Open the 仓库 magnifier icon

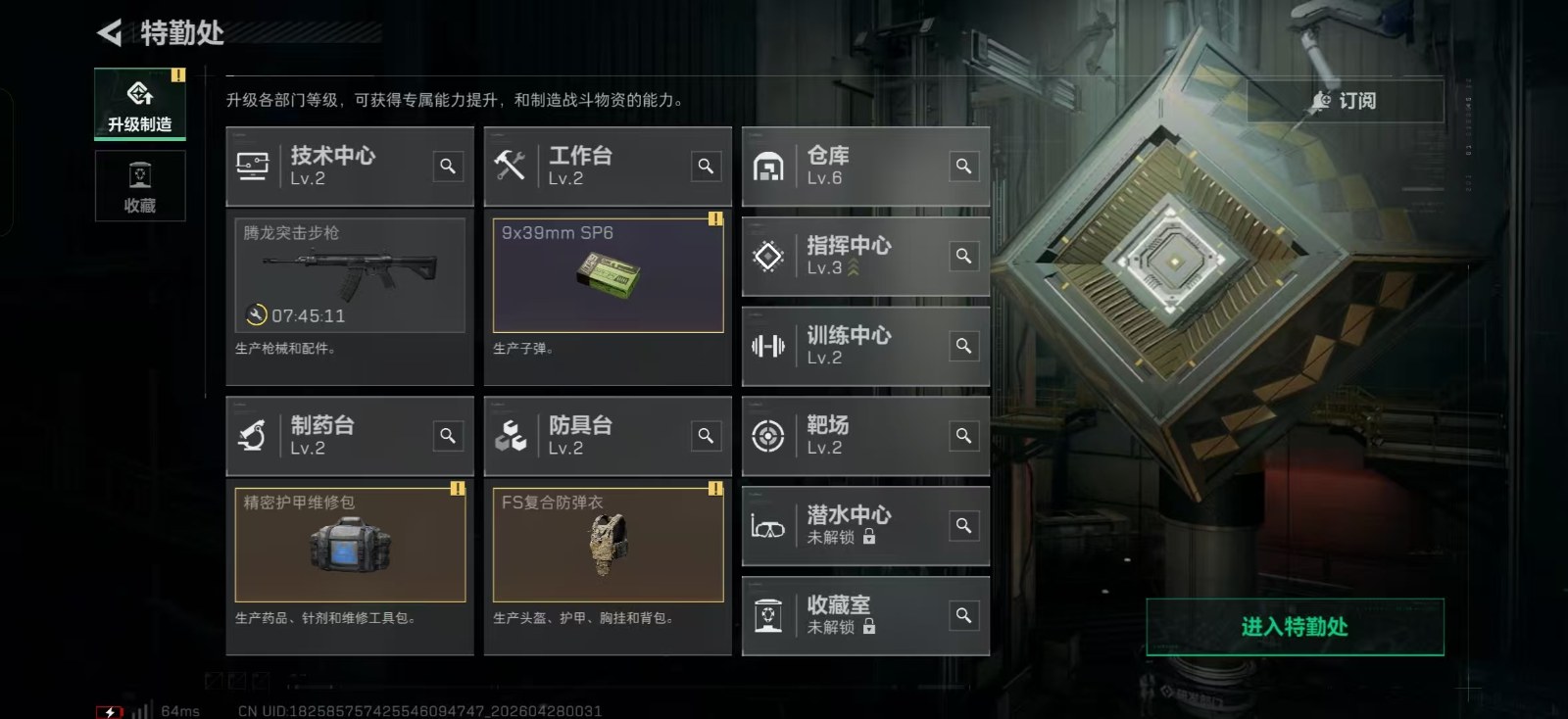click(964, 167)
